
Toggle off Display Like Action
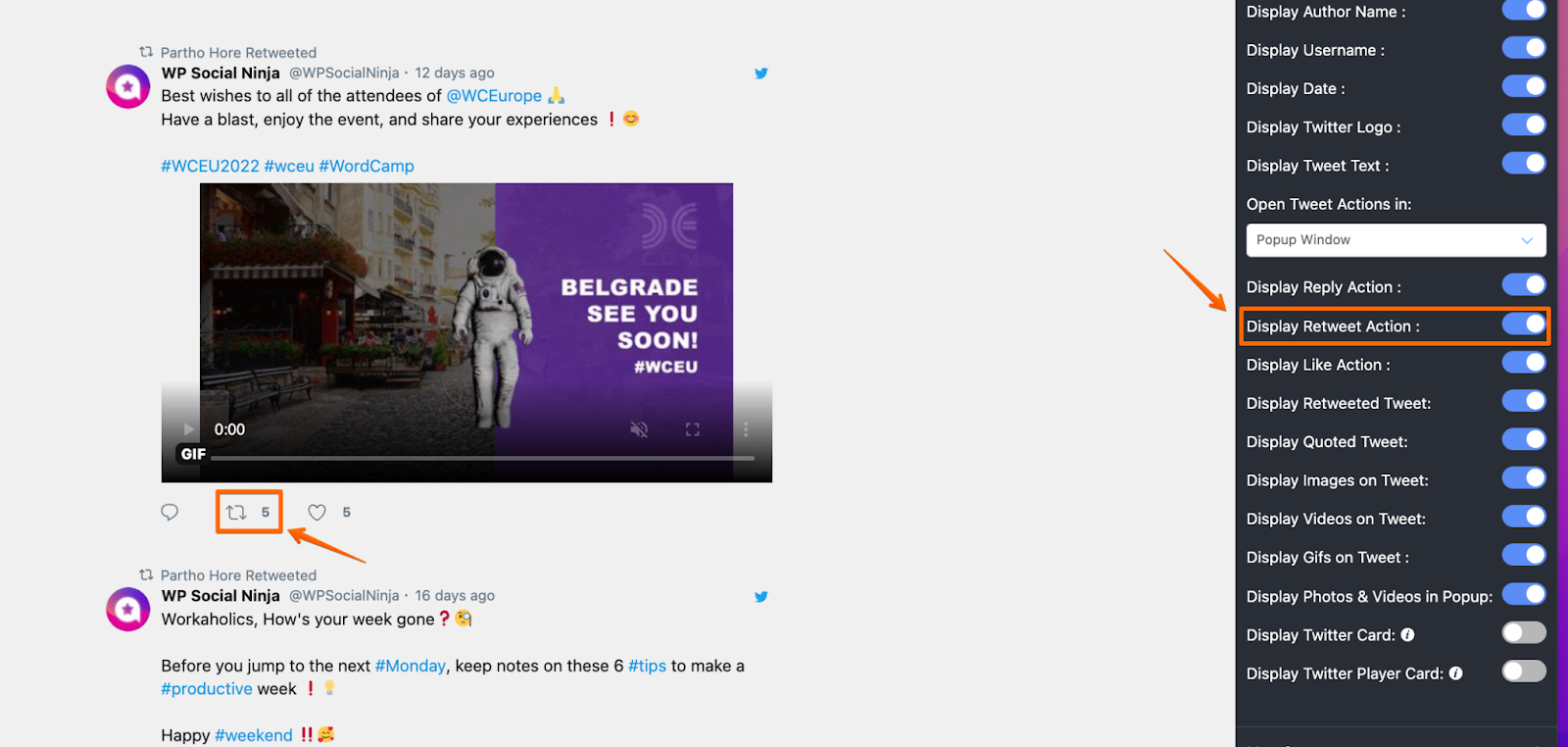(1524, 362)
